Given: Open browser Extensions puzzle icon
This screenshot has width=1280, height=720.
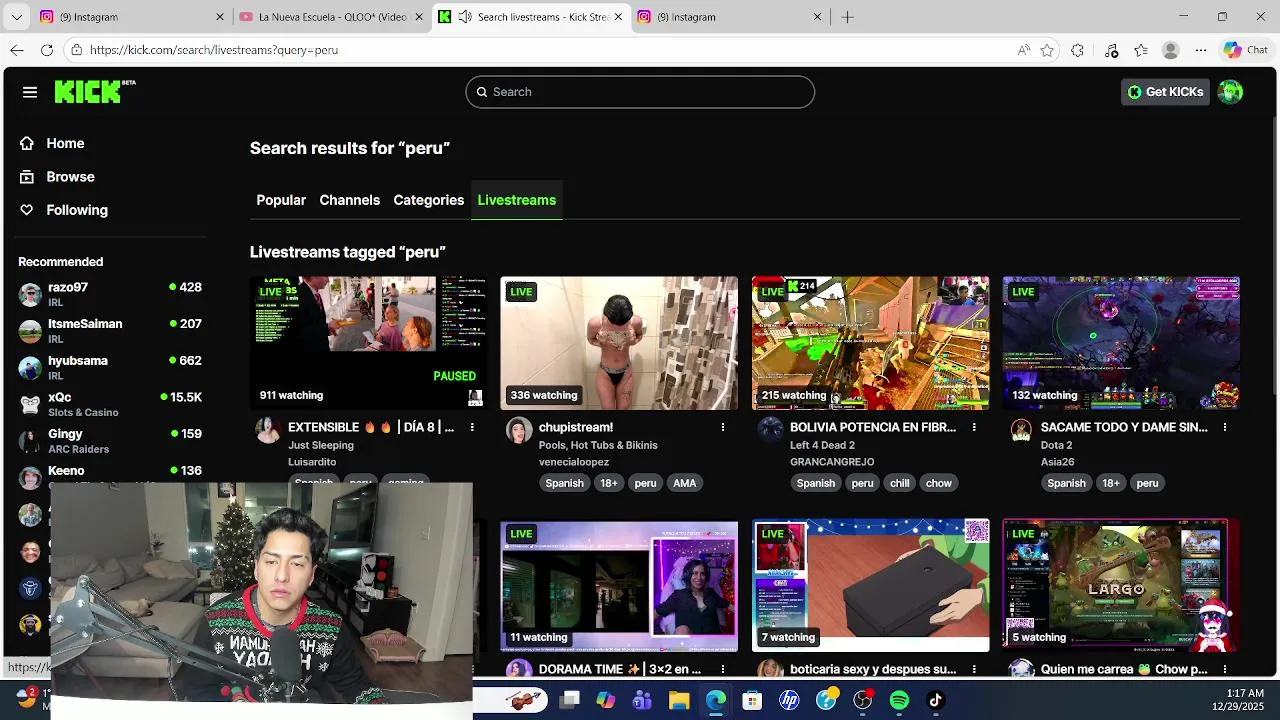Looking at the screenshot, I should pyautogui.click(x=1077, y=50).
